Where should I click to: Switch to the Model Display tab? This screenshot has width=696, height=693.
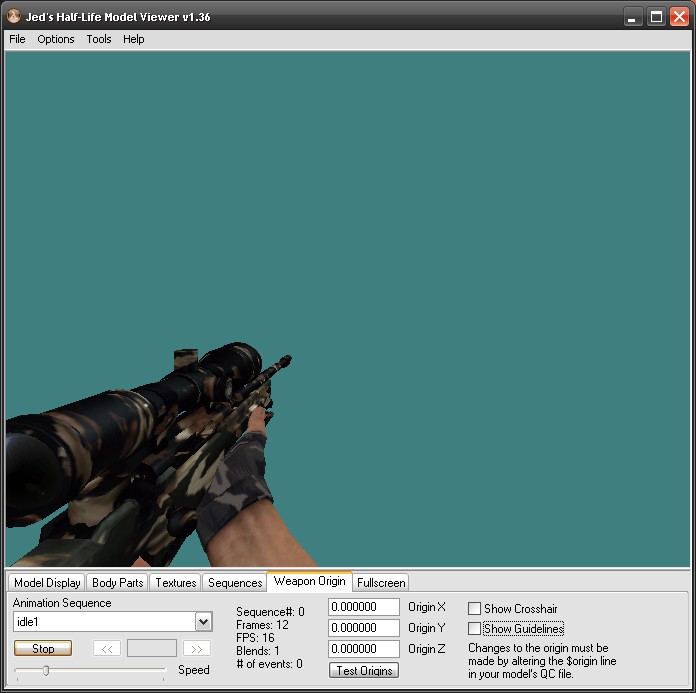tap(47, 582)
